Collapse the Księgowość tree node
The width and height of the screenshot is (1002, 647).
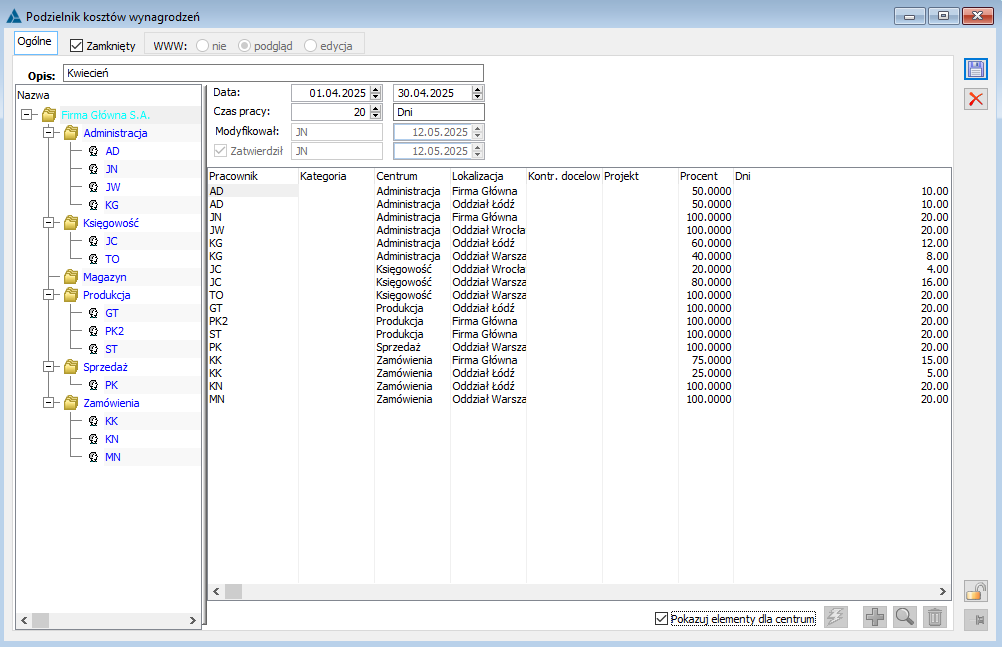coord(49,223)
